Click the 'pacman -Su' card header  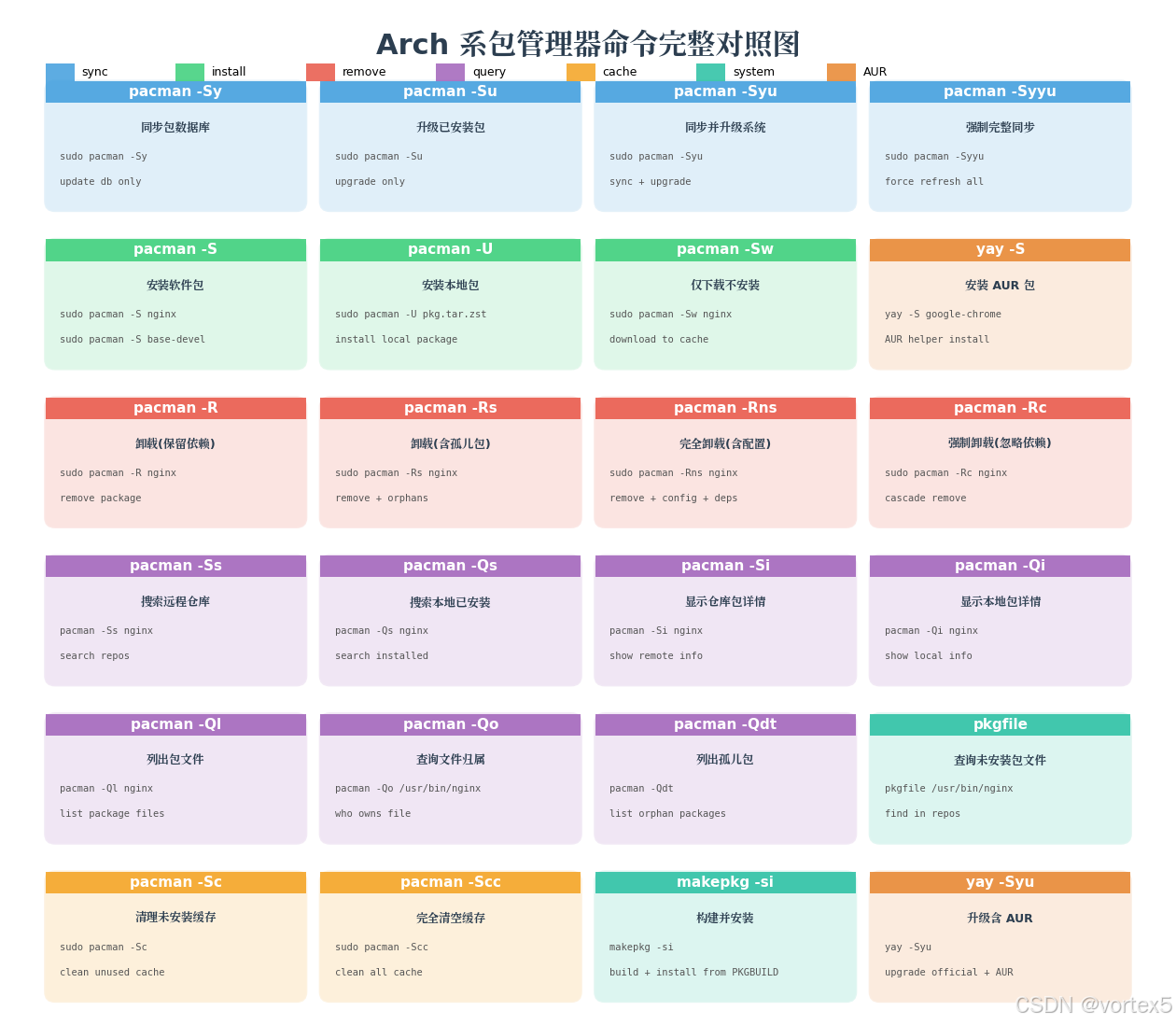[x=450, y=91]
